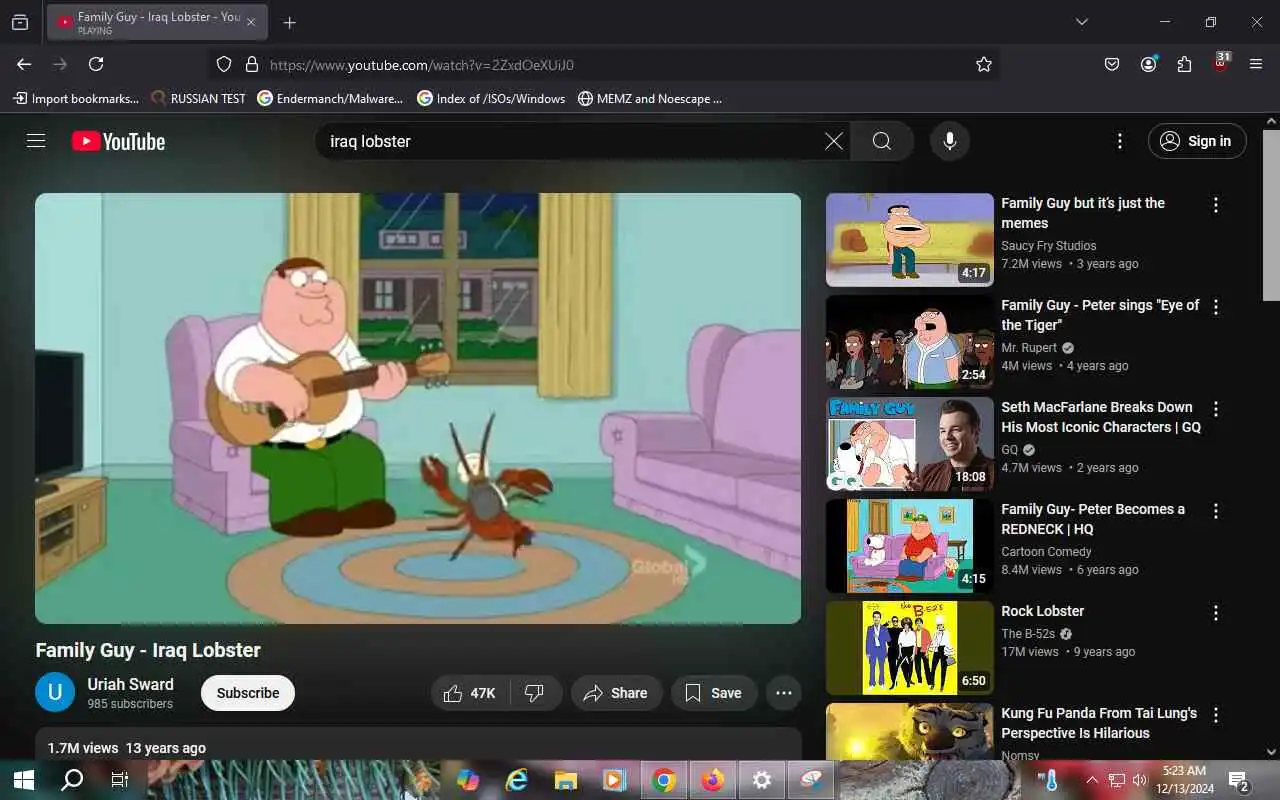Bookmark this page with the star

[984, 64]
